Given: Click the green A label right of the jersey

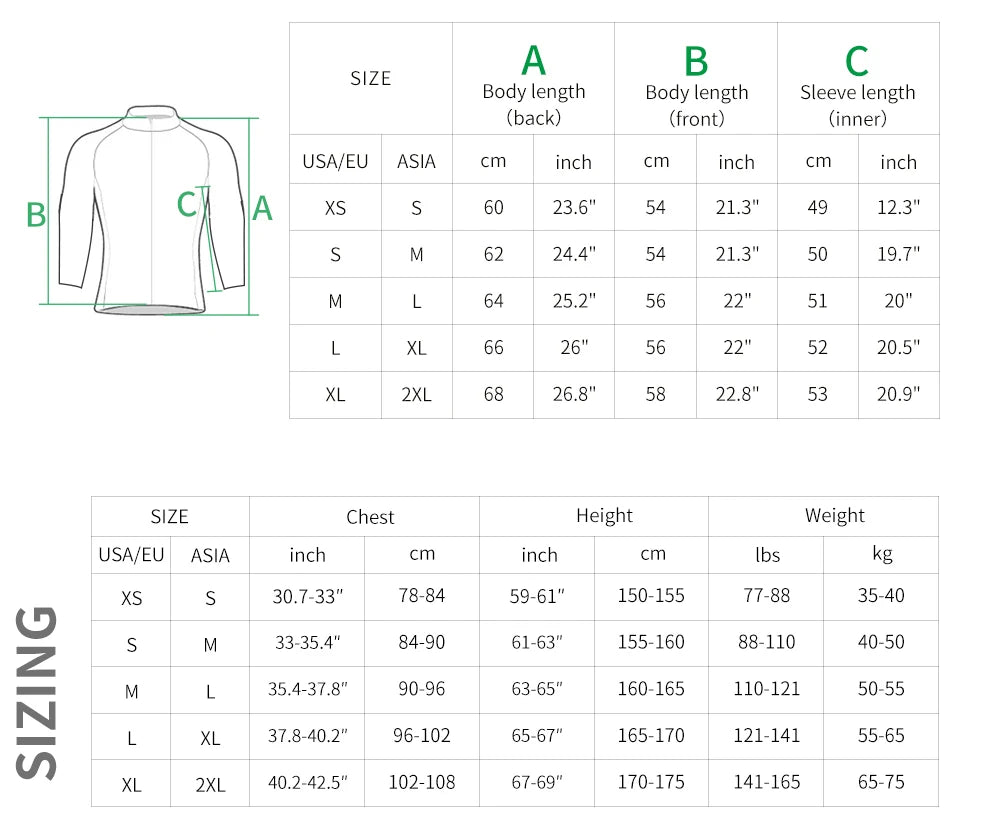Looking at the screenshot, I should coord(262,208).
